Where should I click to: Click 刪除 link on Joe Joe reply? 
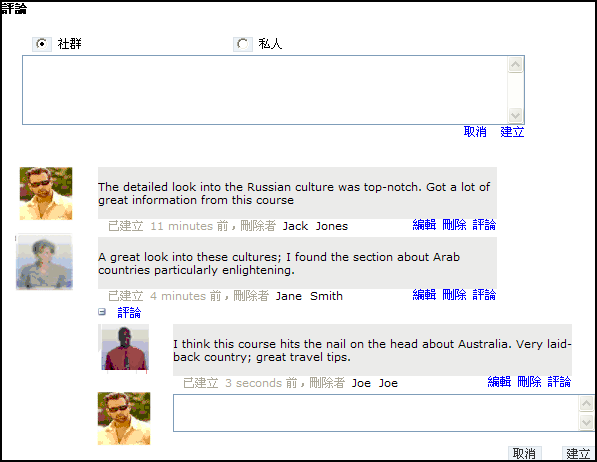coord(529,382)
